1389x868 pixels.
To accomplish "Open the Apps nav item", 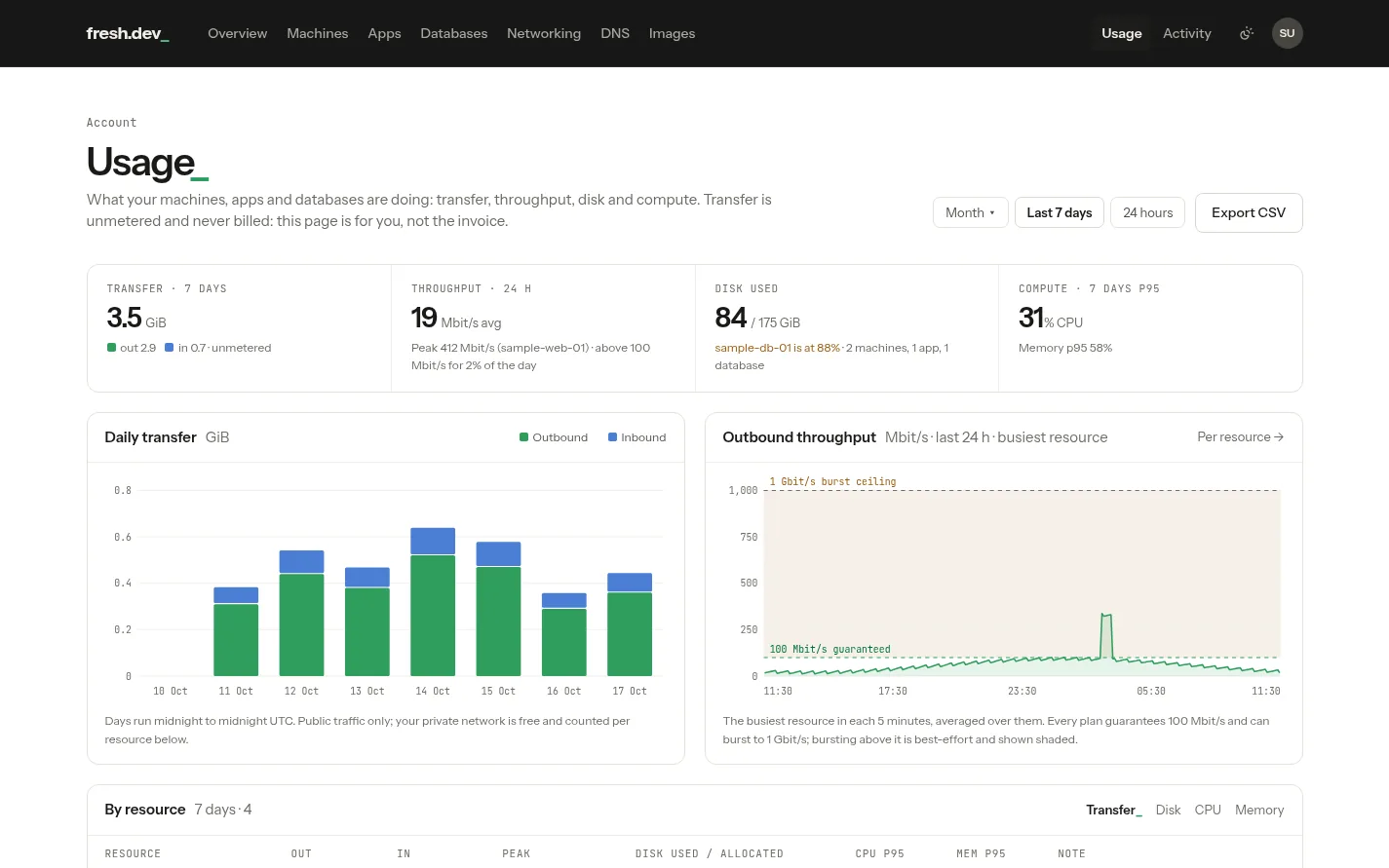I will pyautogui.click(x=384, y=33).
